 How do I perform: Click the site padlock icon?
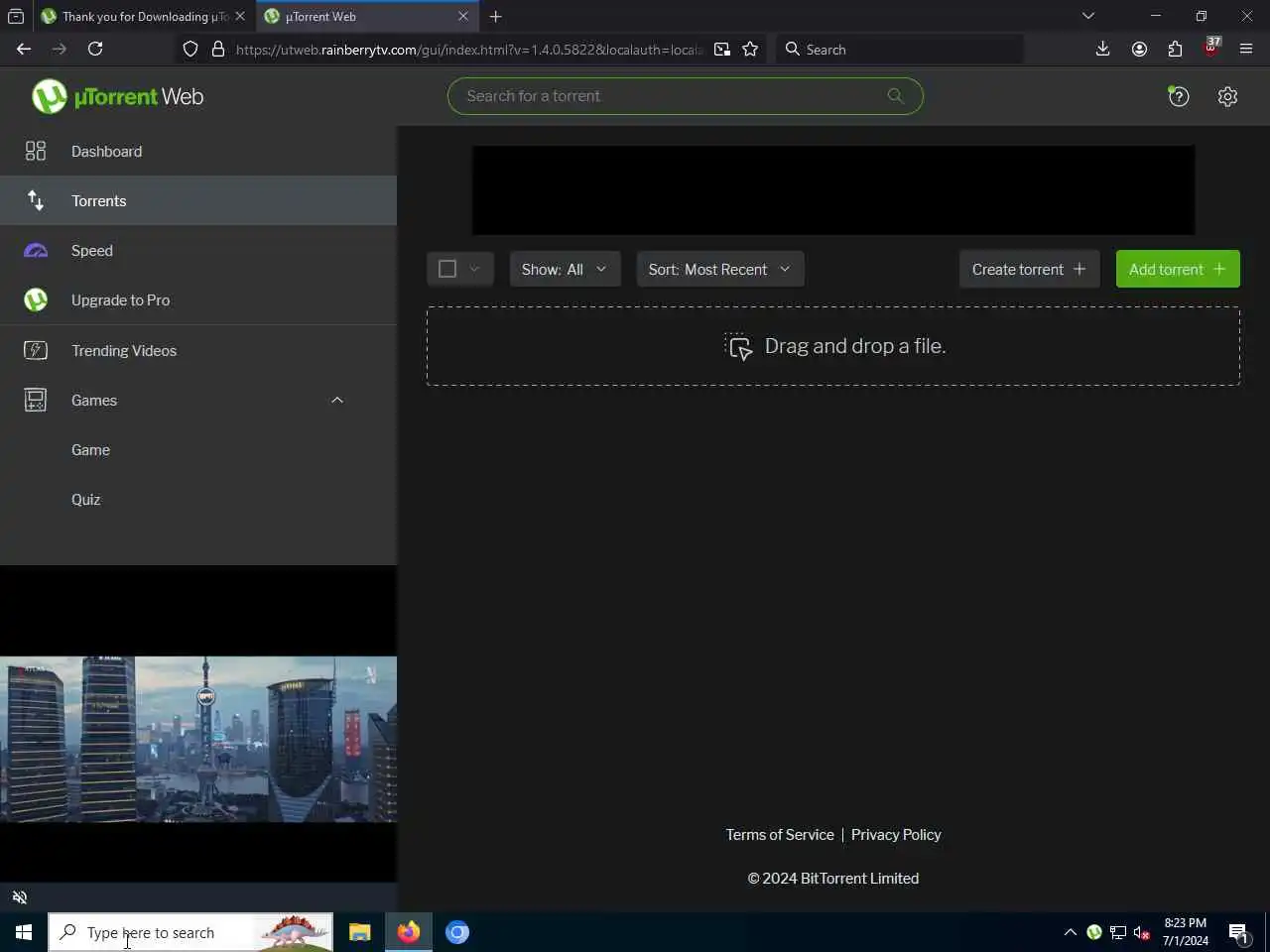(x=218, y=49)
